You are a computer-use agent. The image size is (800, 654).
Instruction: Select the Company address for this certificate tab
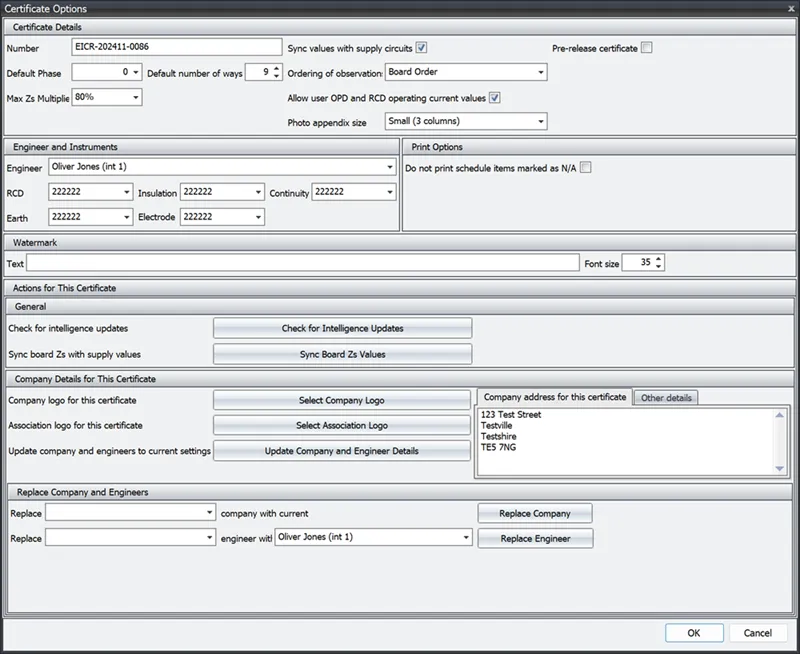(x=556, y=397)
